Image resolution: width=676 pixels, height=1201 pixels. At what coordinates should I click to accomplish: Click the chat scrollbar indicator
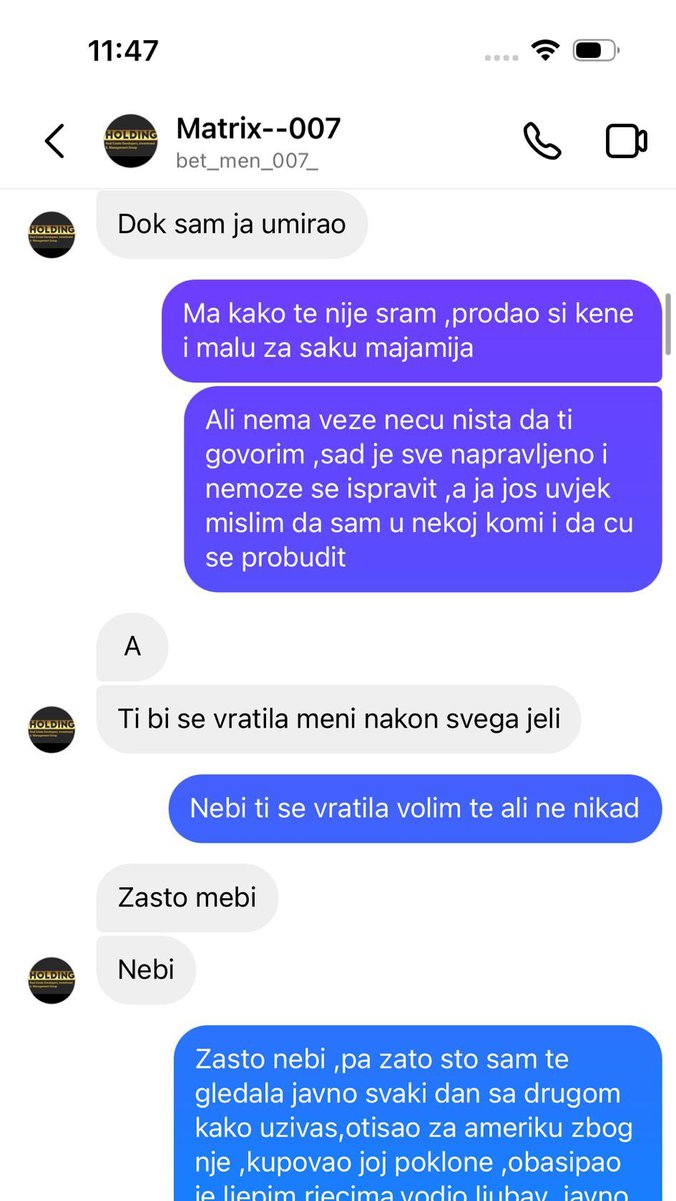pos(669,323)
